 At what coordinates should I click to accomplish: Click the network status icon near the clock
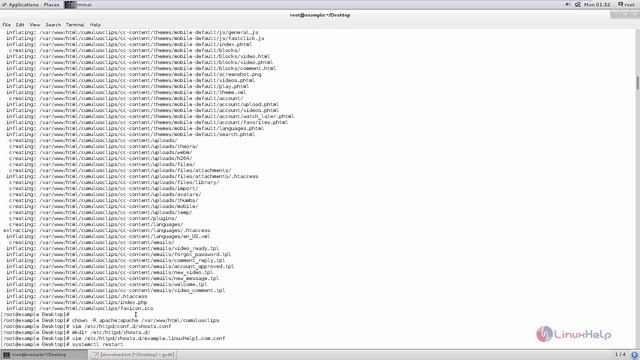pos(577,4)
